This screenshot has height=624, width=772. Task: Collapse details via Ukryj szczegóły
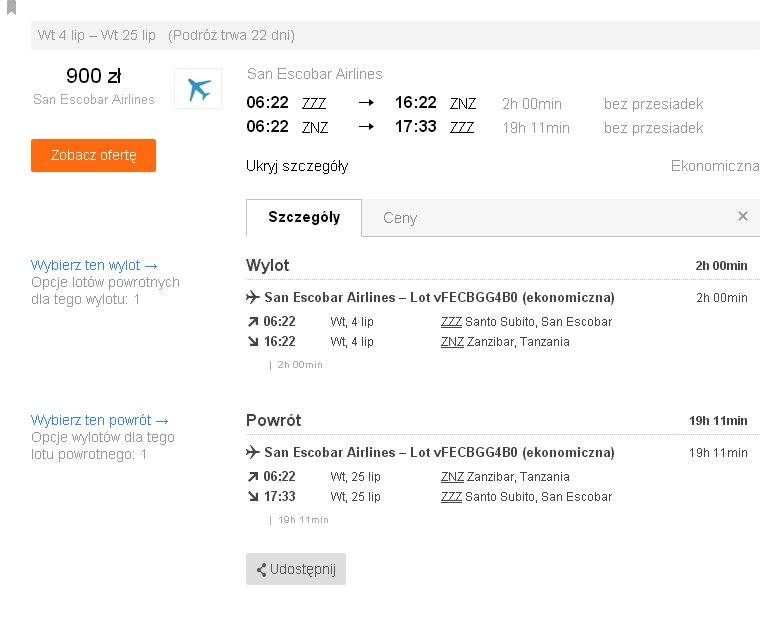pyautogui.click(x=297, y=166)
